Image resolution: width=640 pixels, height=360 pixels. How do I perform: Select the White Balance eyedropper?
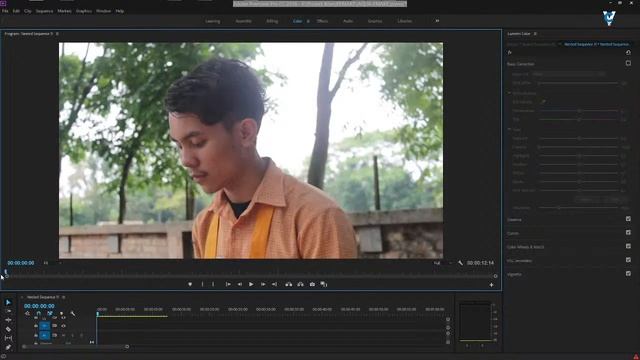point(543,102)
